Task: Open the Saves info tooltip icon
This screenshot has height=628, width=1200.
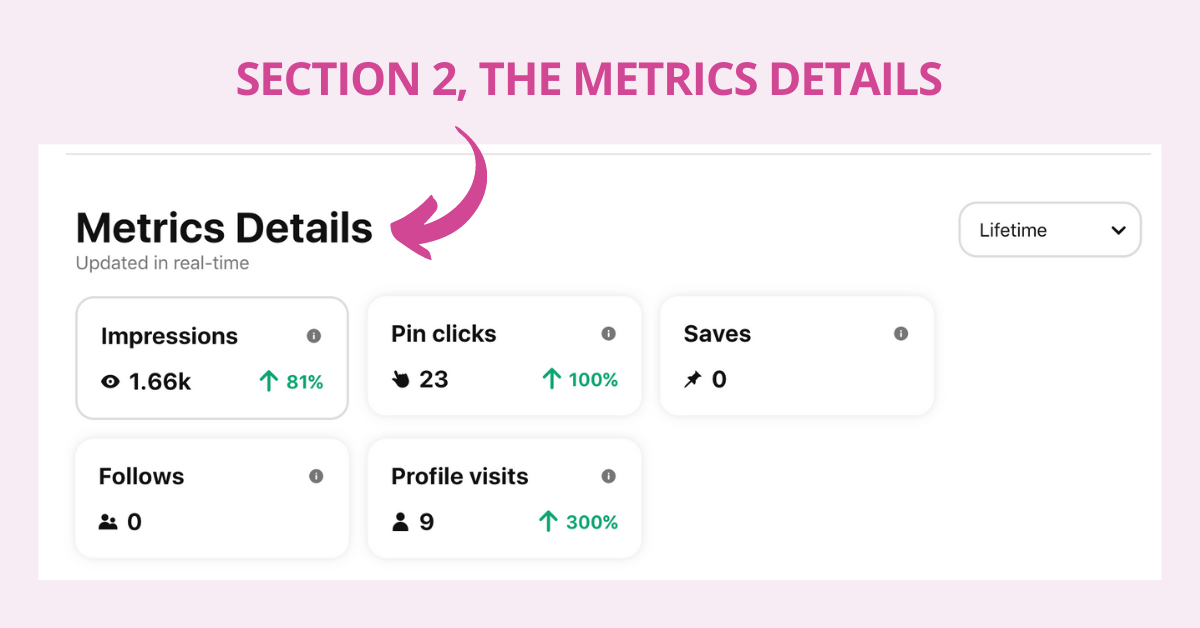Action: pyautogui.click(x=901, y=334)
